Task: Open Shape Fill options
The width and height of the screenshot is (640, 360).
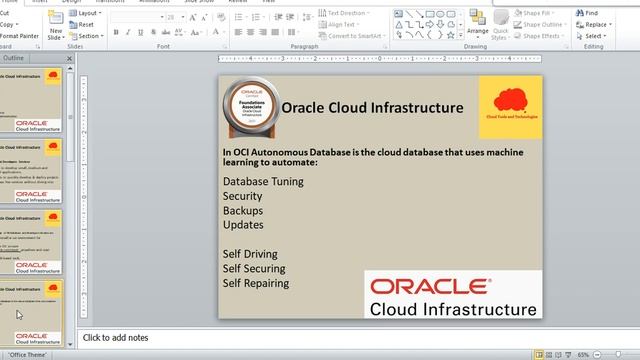Action: click(534, 13)
